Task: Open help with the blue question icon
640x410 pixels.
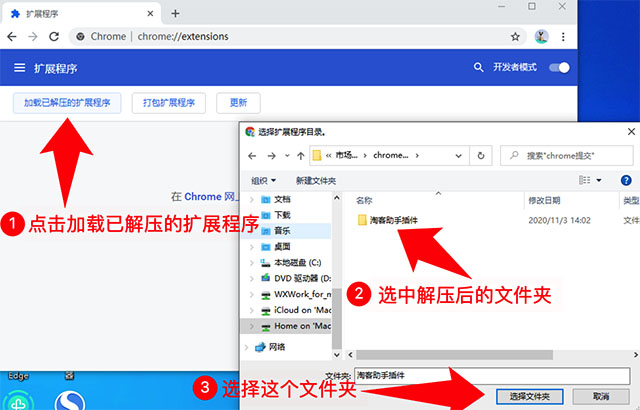Action: [x=626, y=180]
